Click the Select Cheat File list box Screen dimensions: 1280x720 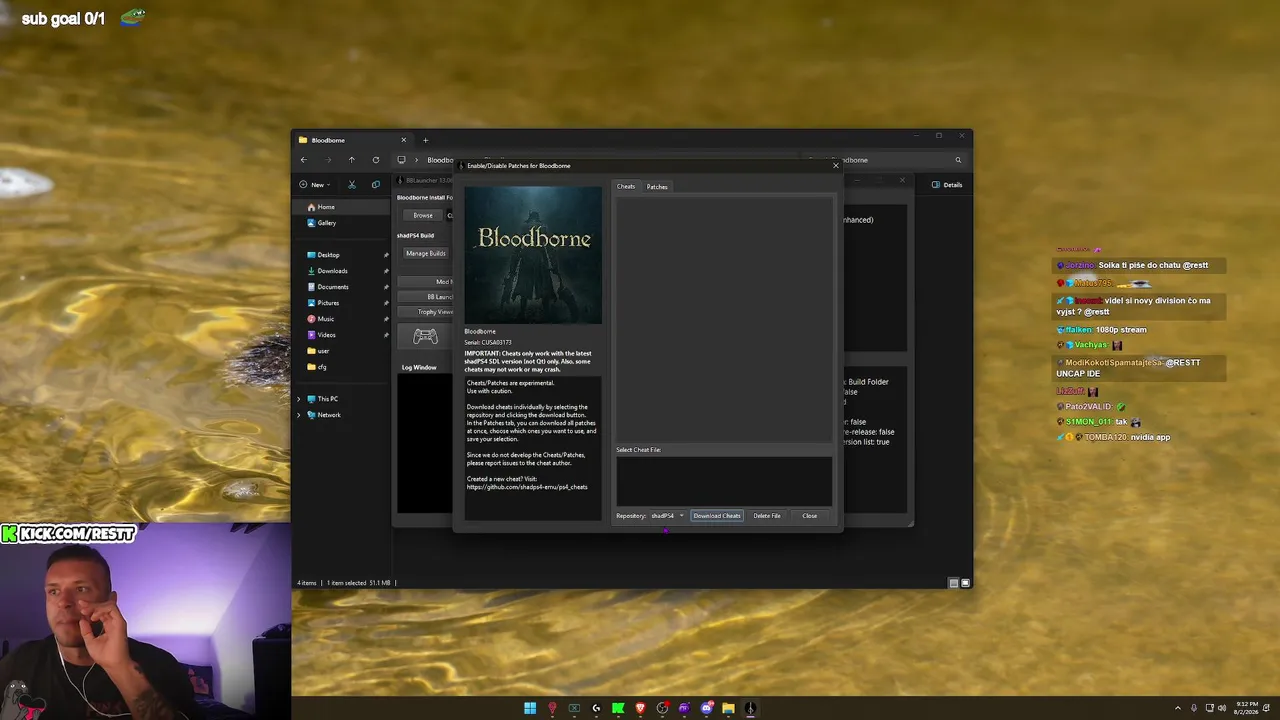coord(724,482)
